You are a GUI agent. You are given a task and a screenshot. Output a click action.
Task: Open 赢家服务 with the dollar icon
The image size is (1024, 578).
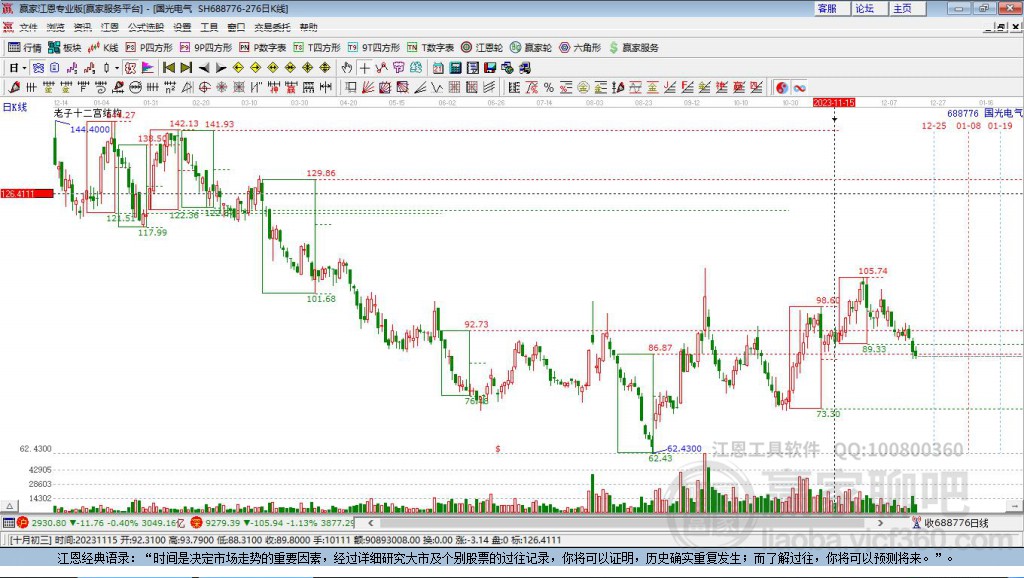tap(634, 48)
